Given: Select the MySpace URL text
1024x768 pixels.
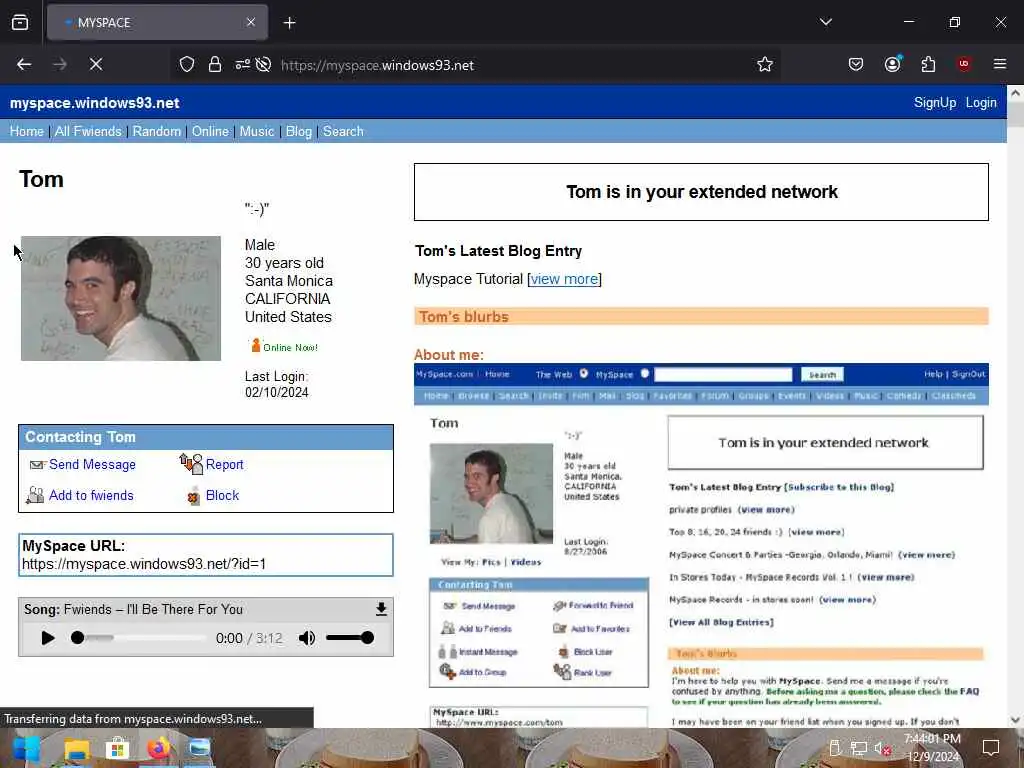Looking at the screenshot, I should pyautogui.click(x=144, y=564).
